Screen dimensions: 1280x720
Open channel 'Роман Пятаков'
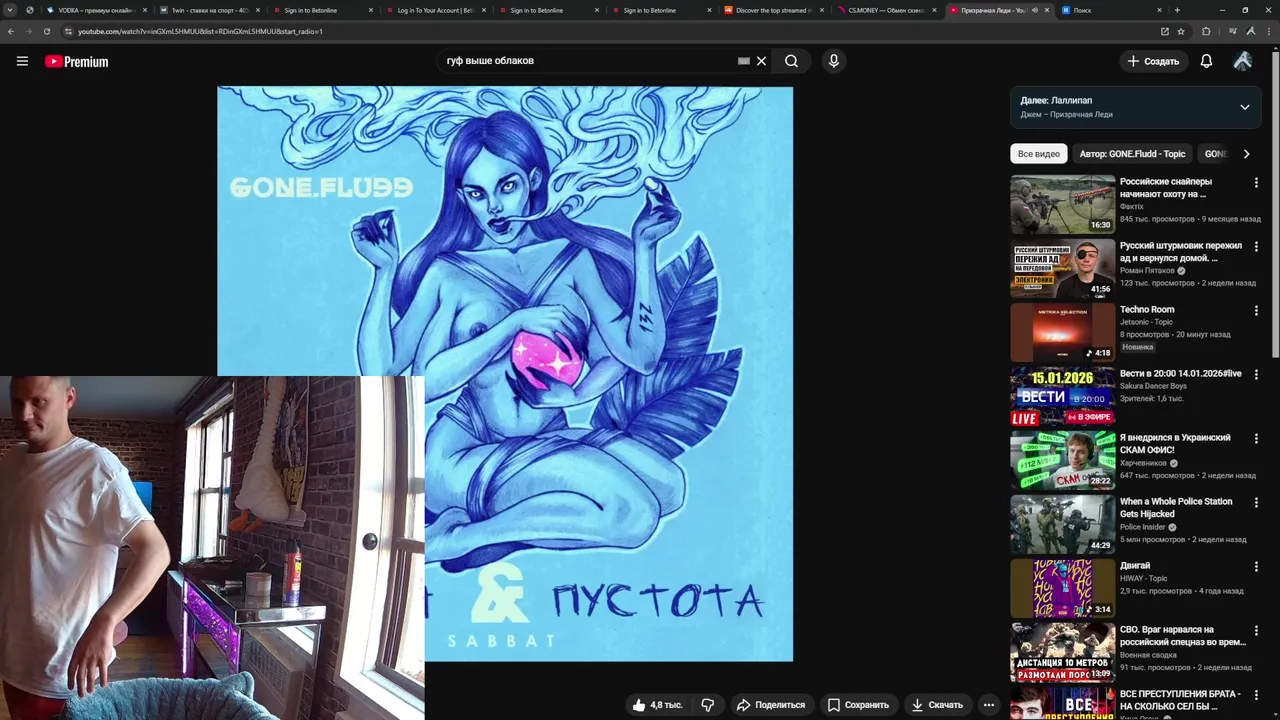click(1147, 271)
